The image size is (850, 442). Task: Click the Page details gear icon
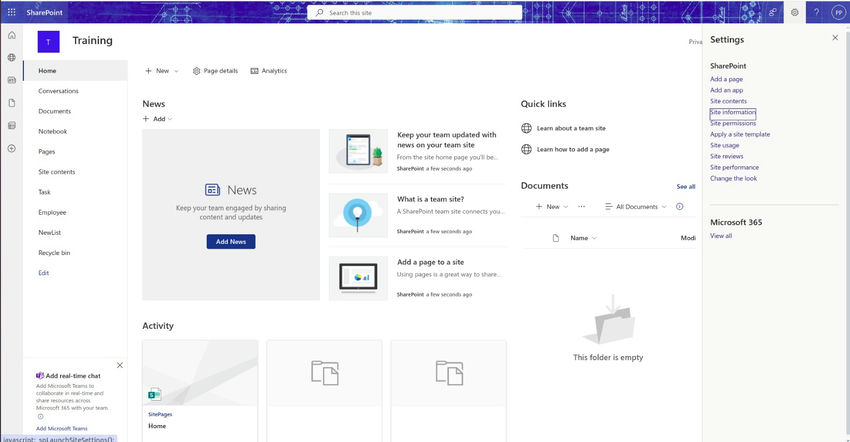196,71
